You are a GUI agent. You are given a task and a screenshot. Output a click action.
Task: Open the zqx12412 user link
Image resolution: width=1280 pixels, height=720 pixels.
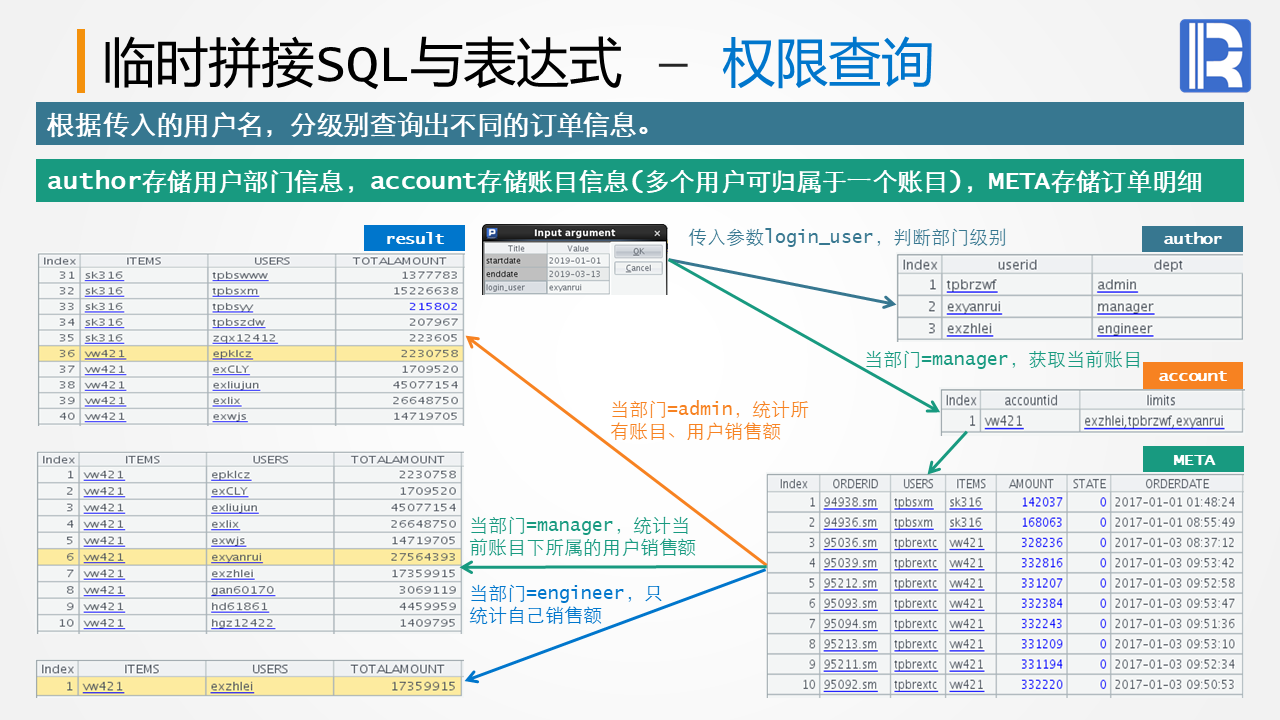point(244,338)
